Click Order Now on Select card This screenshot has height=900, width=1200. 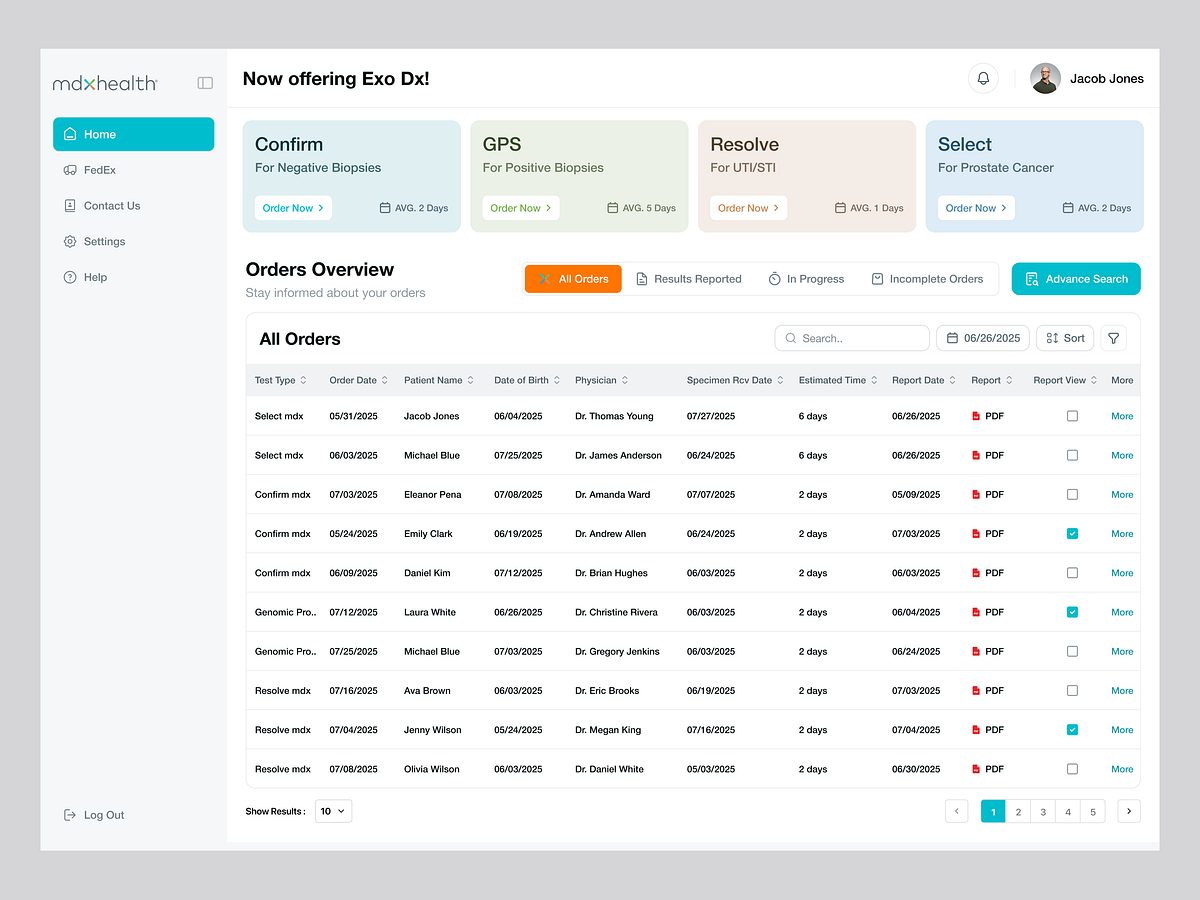[x=977, y=208]
